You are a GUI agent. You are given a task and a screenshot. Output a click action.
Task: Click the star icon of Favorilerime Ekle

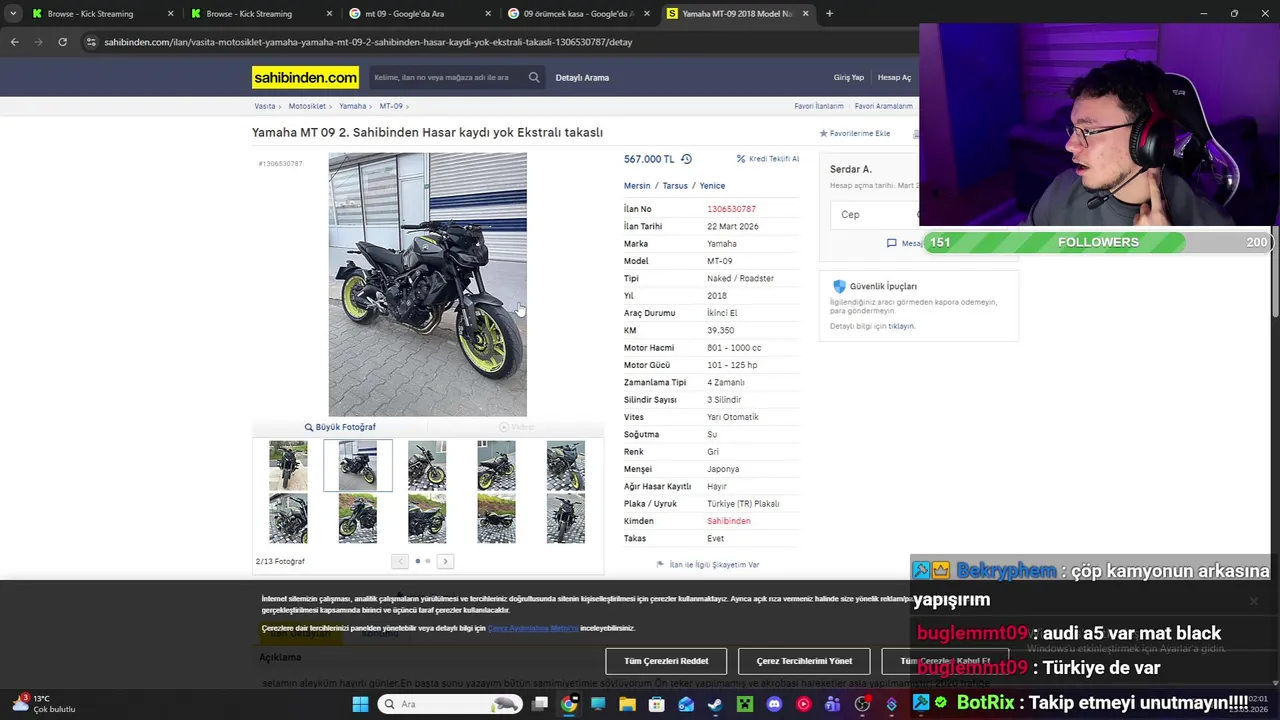824,133
